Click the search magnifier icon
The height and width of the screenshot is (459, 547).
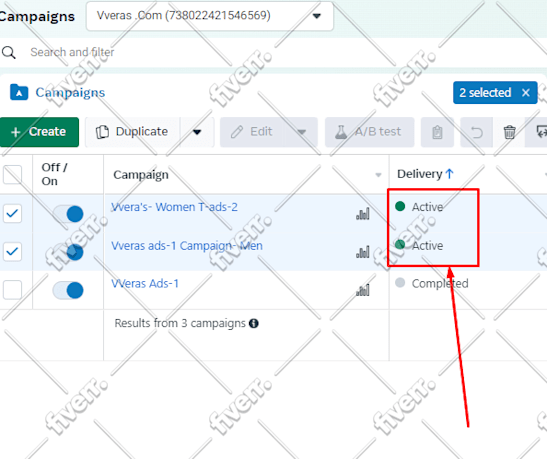click(x=8, y=52)
